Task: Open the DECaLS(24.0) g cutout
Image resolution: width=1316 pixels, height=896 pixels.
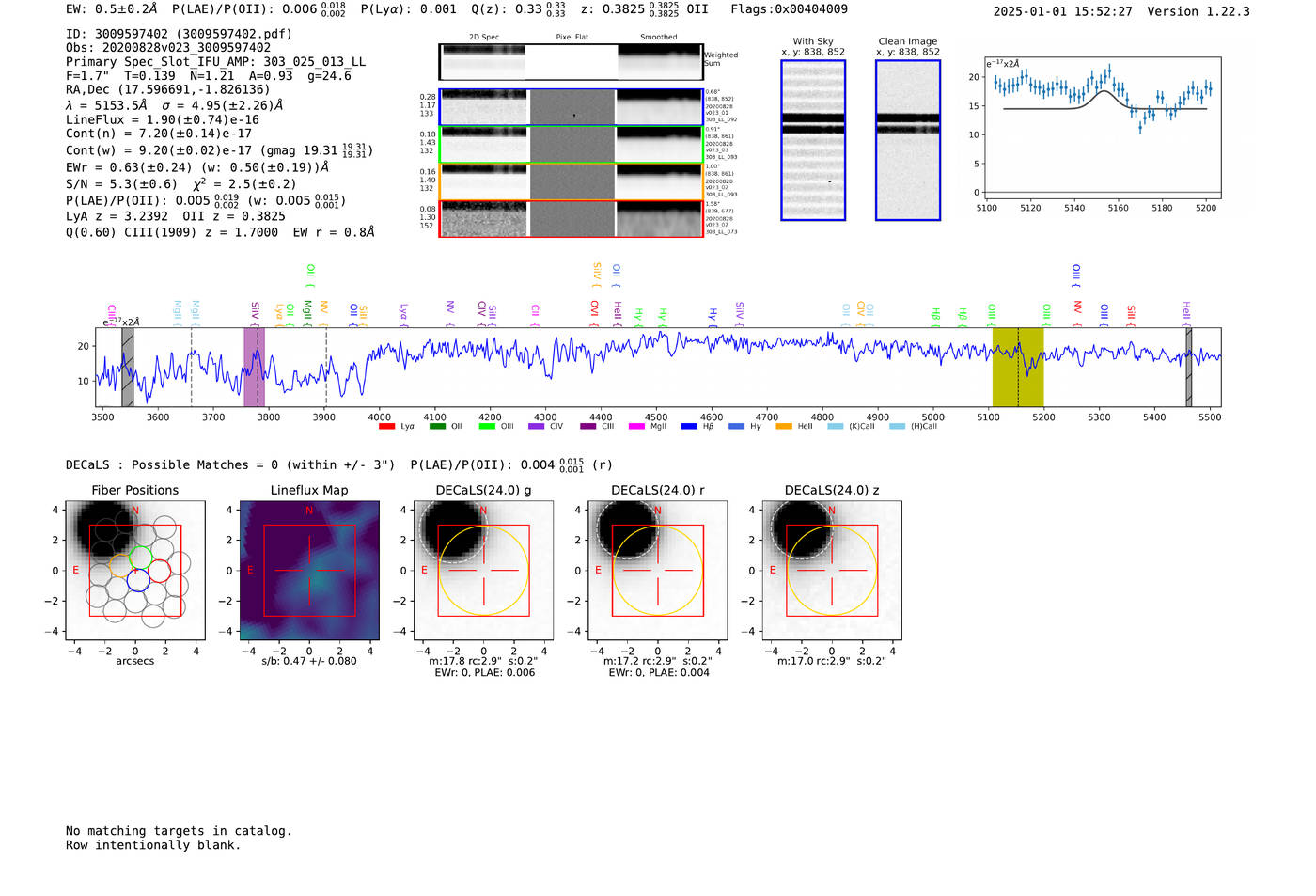Action: [483, 570]
